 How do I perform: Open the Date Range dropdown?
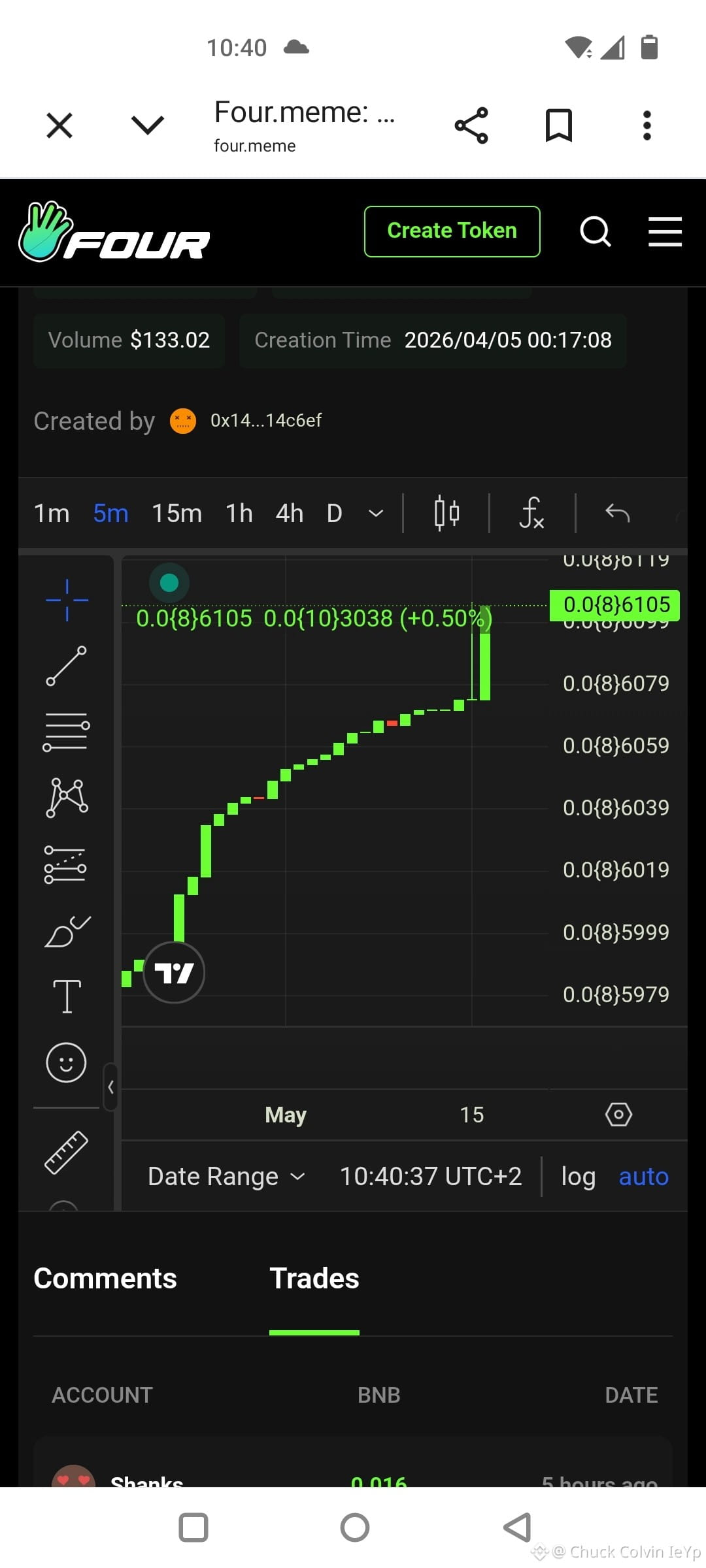tap(226, 1177)
